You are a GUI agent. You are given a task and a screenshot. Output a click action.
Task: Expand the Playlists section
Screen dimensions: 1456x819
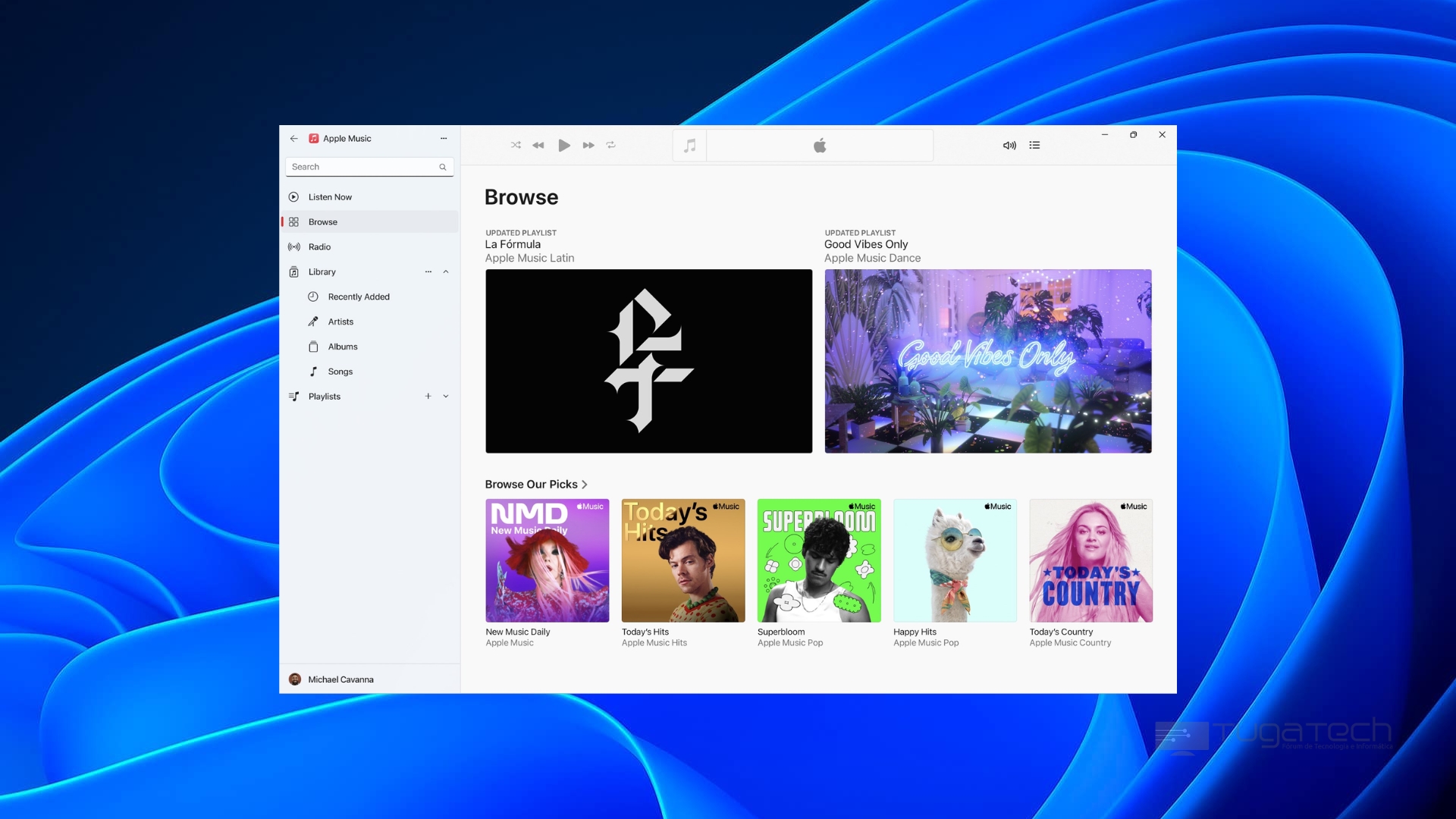(x=446, y=397)
